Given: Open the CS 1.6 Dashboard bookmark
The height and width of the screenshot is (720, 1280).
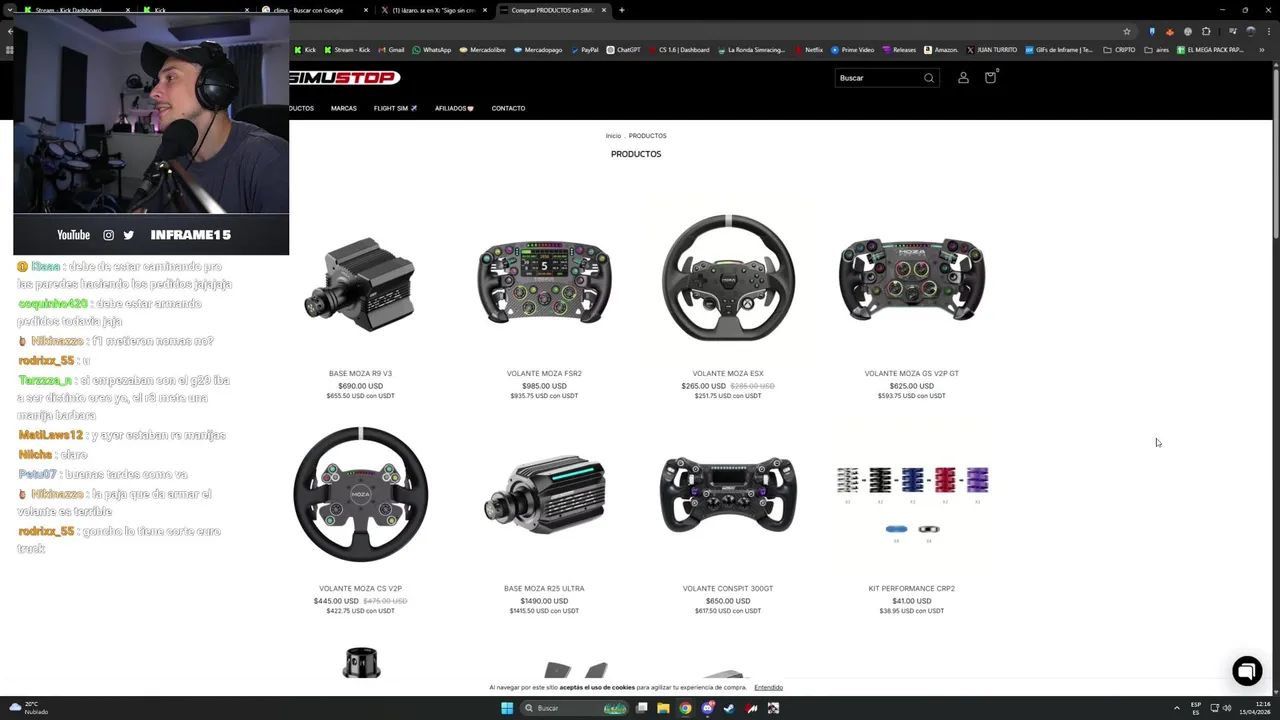Looking at the screenshot, I should pos(680,50).
